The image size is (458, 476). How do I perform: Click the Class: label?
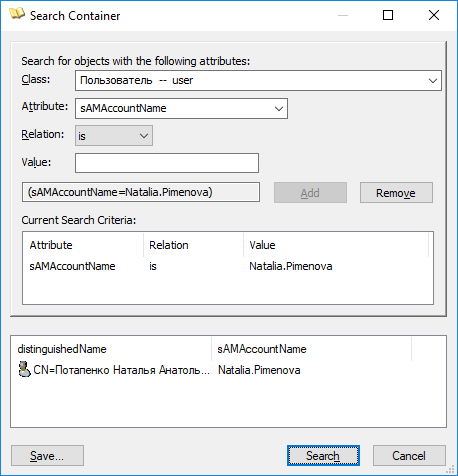[x=36, y=80]
